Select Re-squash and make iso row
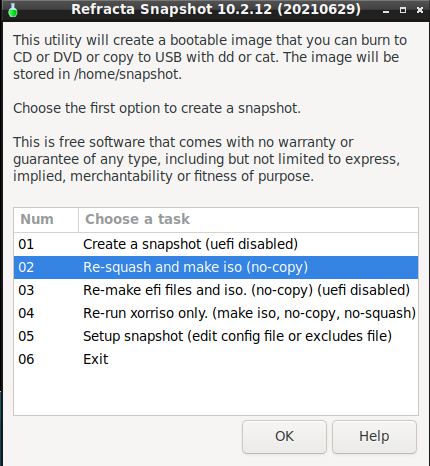This screenshot has height=466, width=430. (216, 267)
